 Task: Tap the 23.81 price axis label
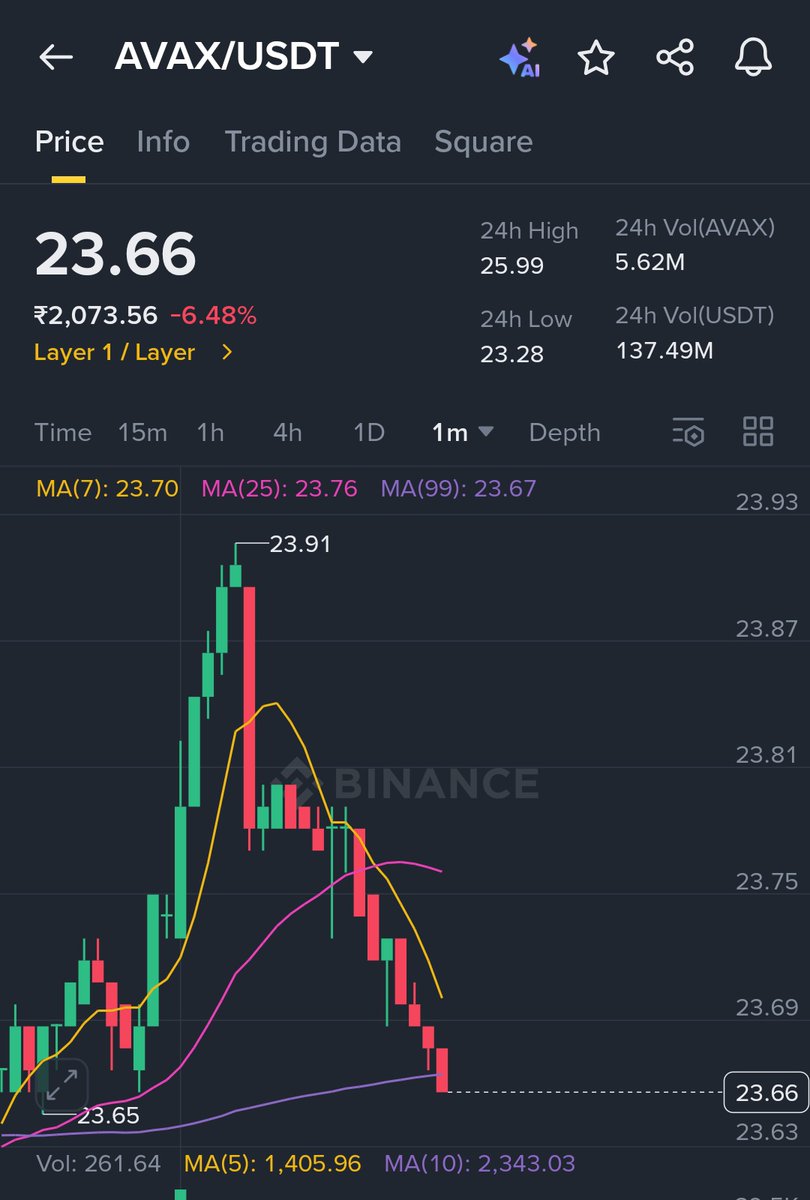(767, 754)
